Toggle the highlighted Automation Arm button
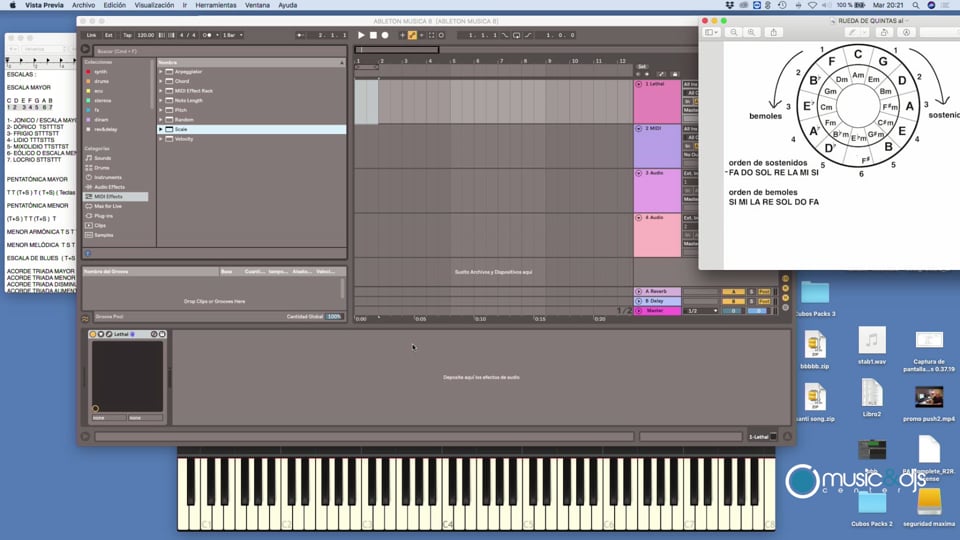Viewport: 960px width, 540px height. point(412,36)
